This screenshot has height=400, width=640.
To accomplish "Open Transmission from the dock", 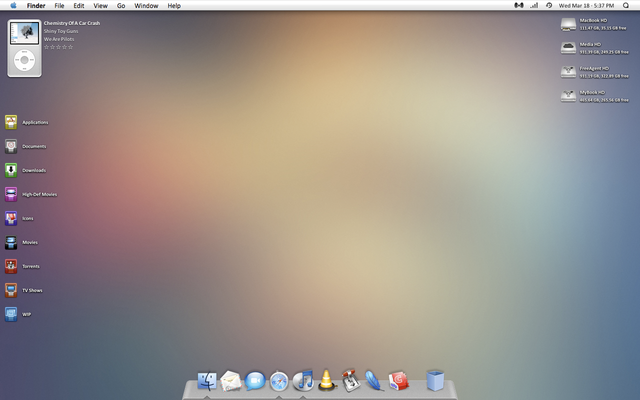I will click(x=351, y=380).
